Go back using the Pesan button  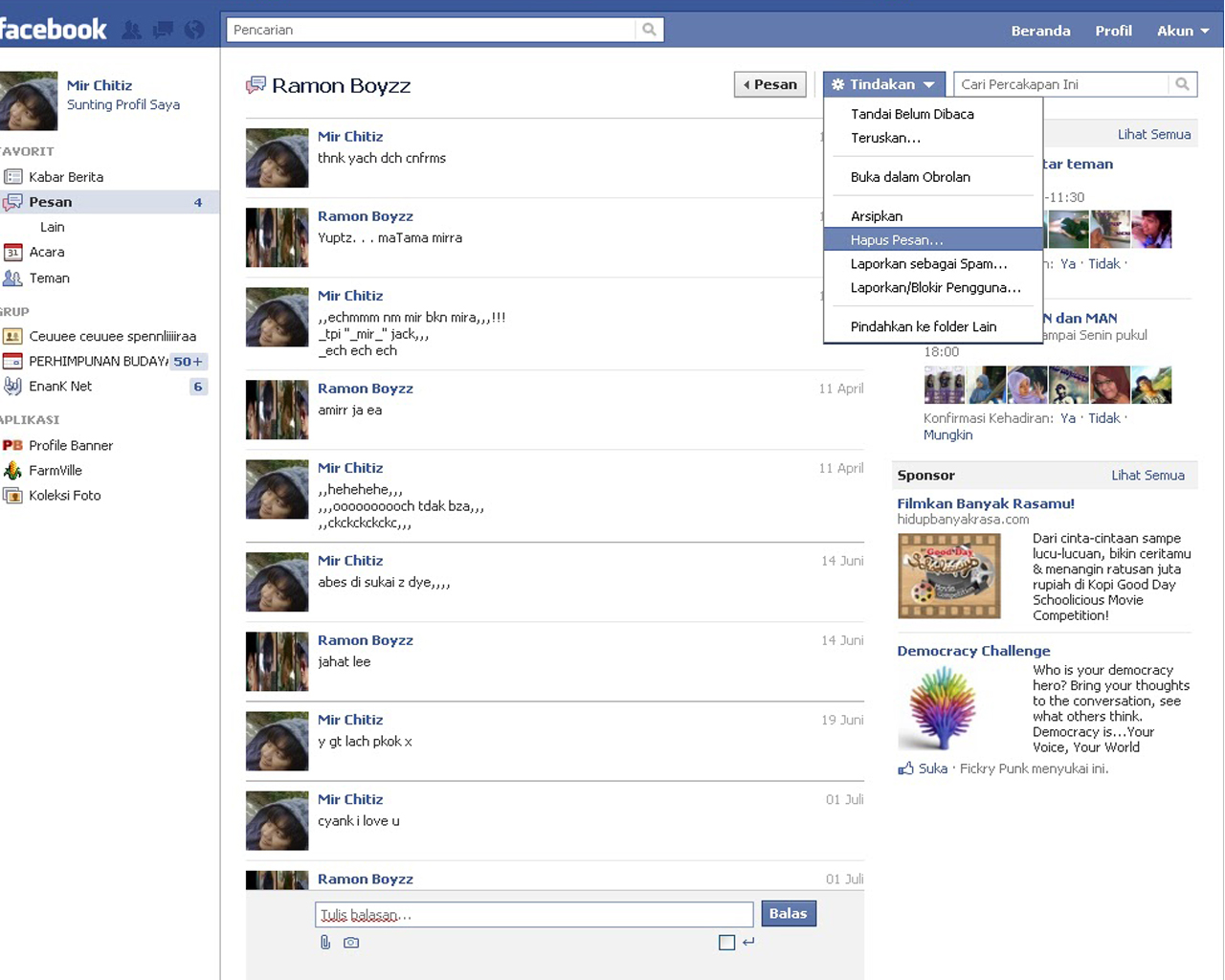pos(770,84)
